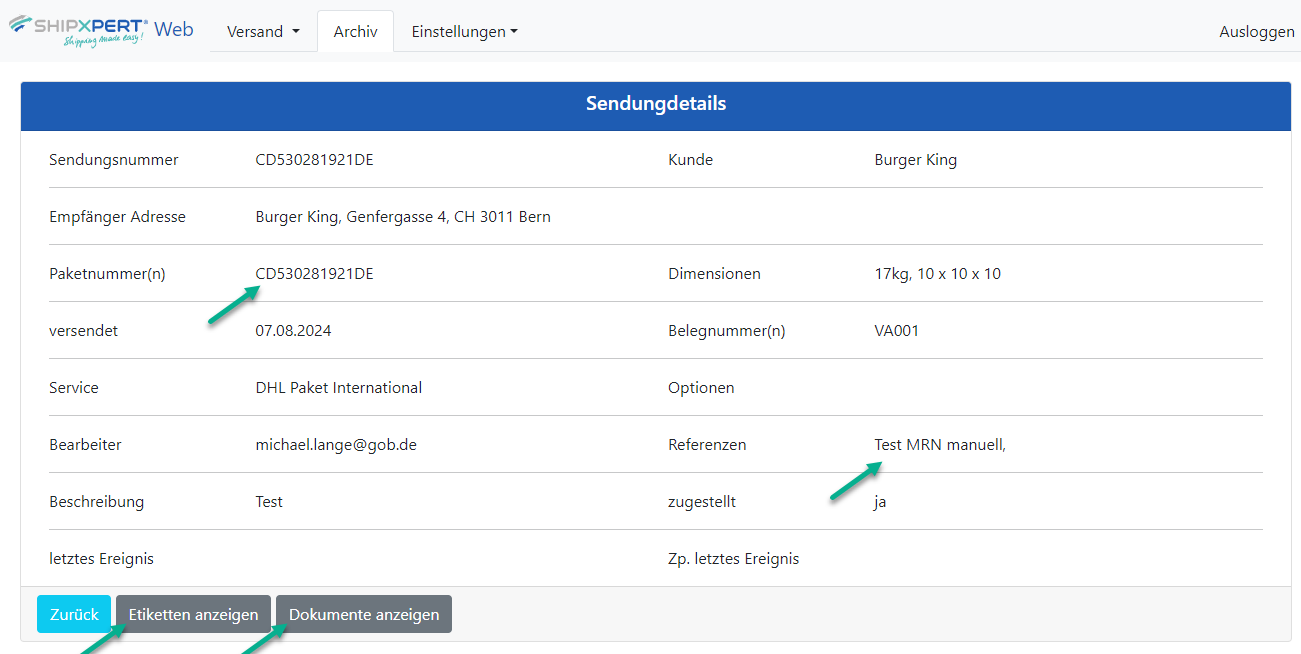
Task: Click the Dokumente anzeigen button
Action: tap(363, 614)
